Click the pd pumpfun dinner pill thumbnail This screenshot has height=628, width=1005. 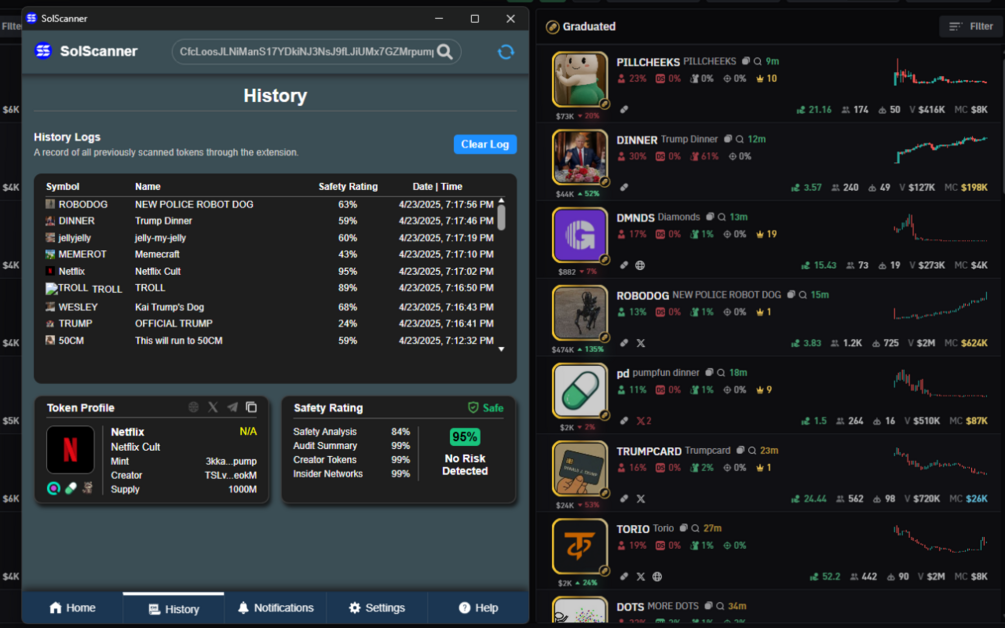579,390
